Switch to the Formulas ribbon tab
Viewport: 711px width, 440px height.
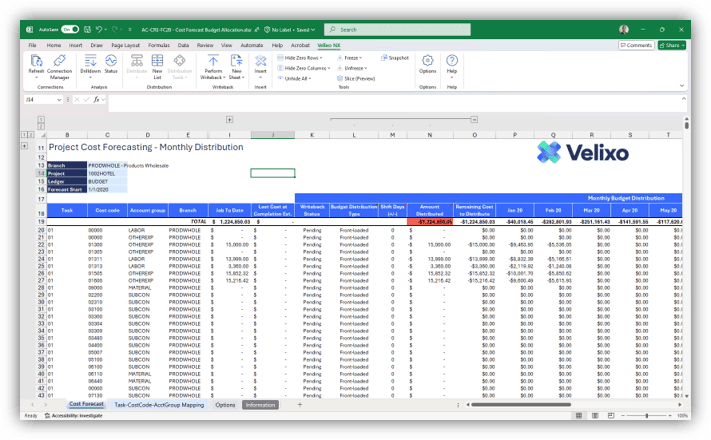pos(159,45)
